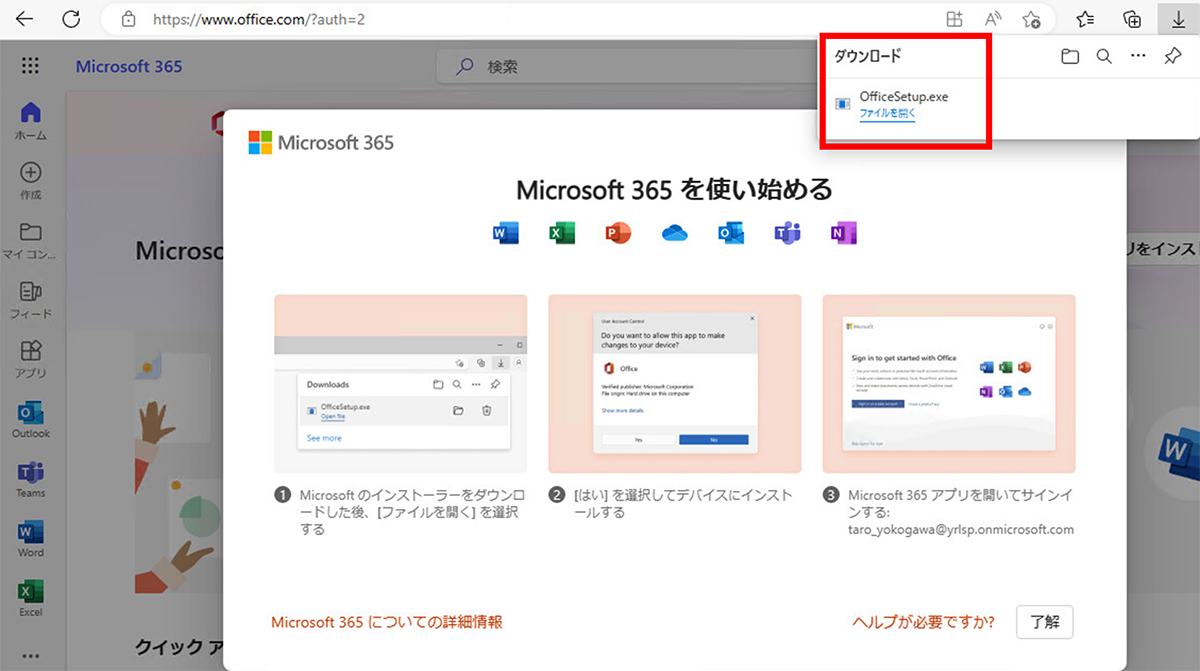Click the step 1 Downloads illustration

401,384
